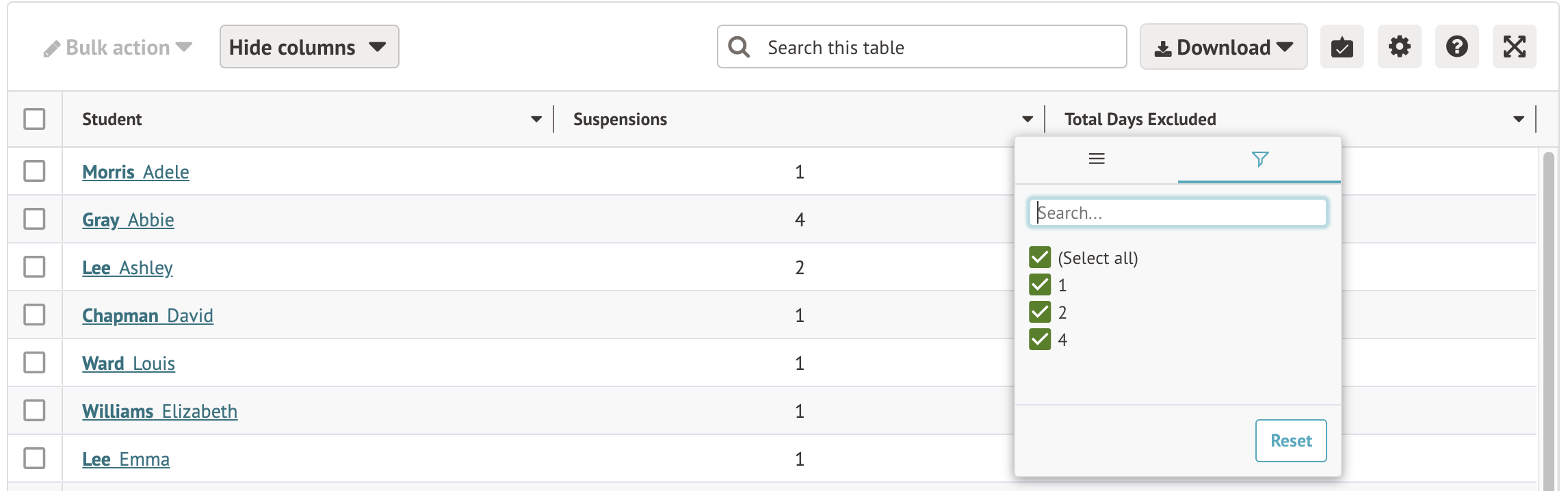The height and width of the screenshot is (491, 1568).
Task: Uncheck the (Select all) filter checkbox
Action: click(x=1040, y=258)
